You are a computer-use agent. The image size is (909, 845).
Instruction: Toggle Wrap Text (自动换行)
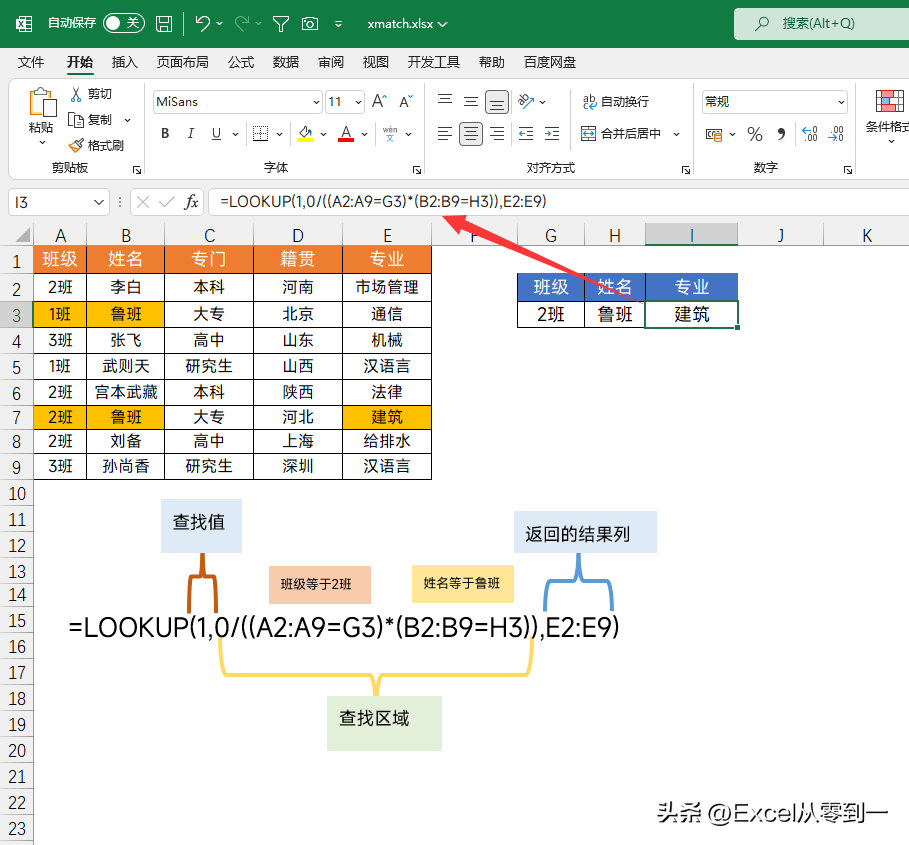pyautogui.click(x=616, y=101)
